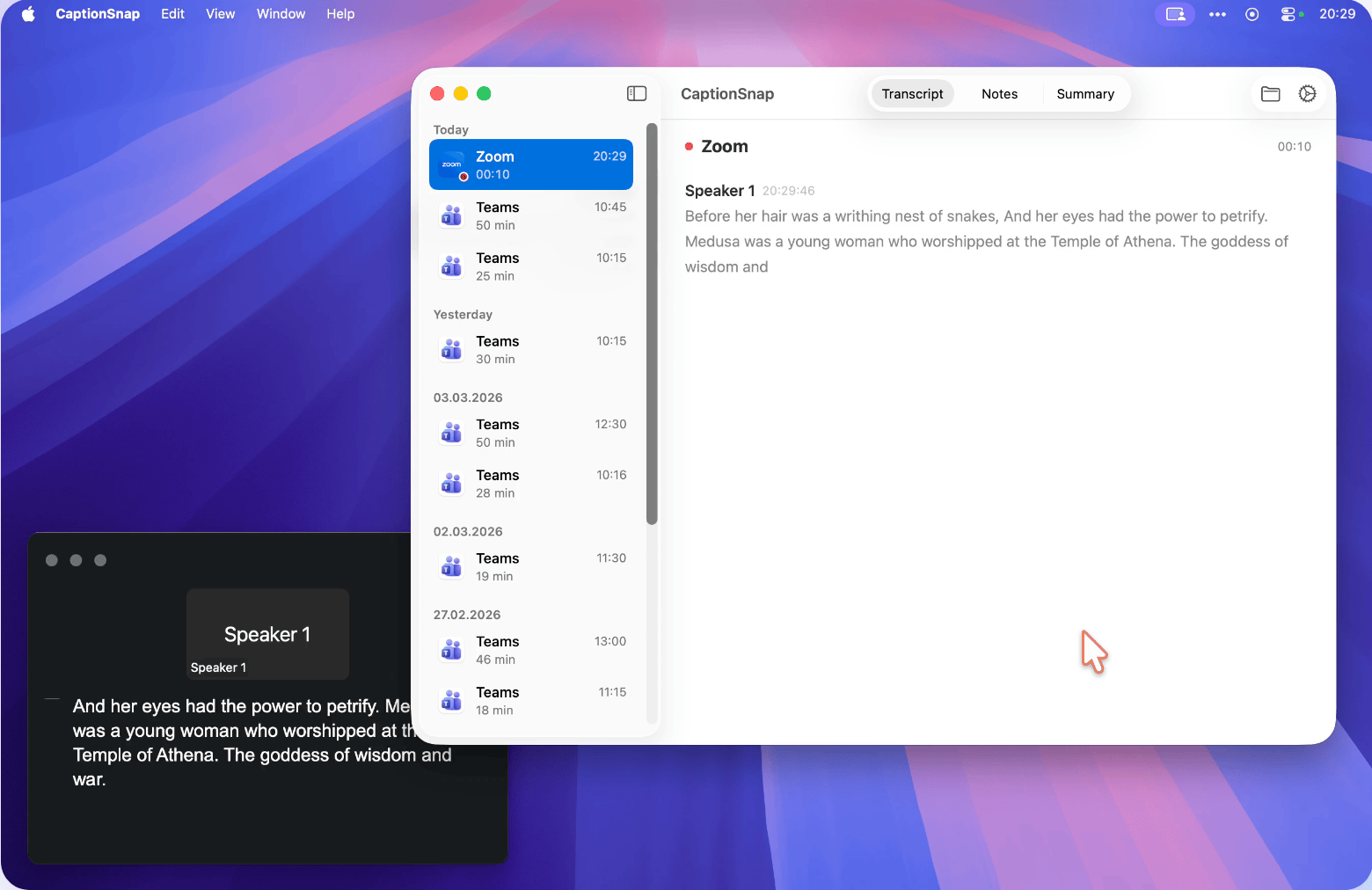The width and height of the screenshot is (1372, 890).
Task: Switch to the Notes tab
Action: (999, 94)
